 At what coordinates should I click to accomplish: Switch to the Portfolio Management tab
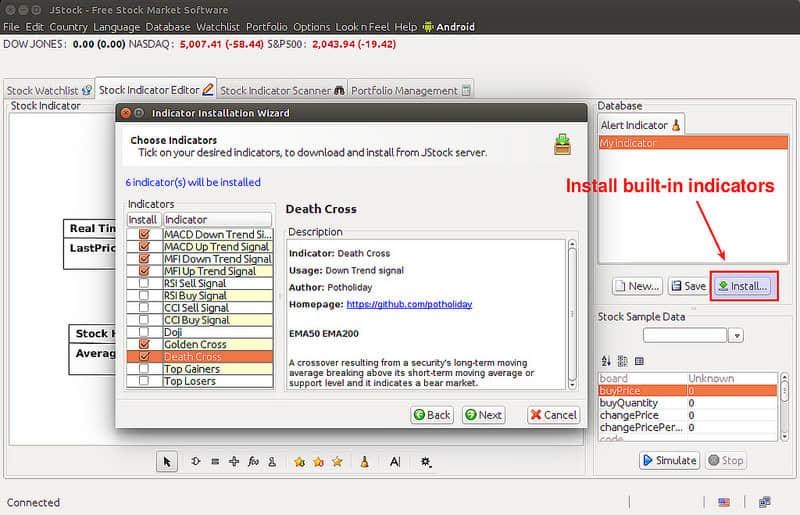410,90
